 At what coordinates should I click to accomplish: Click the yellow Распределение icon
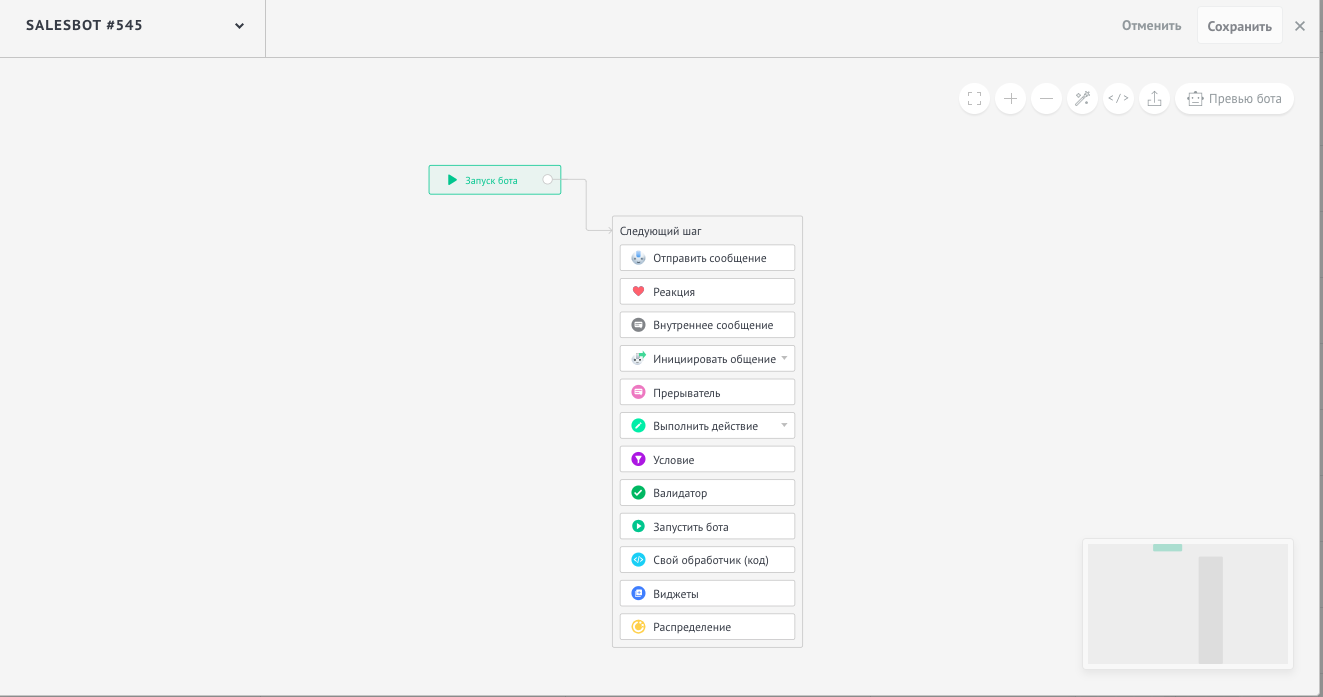click(x=638, y=627)
